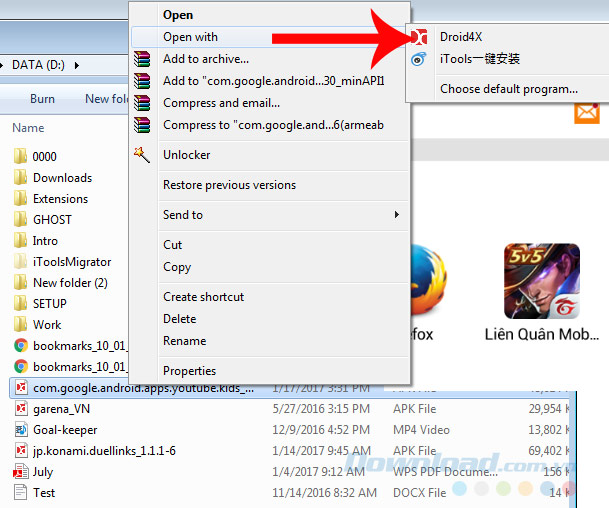Select the Intro folder name
The image size is (609, 508).
[x=45, y=241]
